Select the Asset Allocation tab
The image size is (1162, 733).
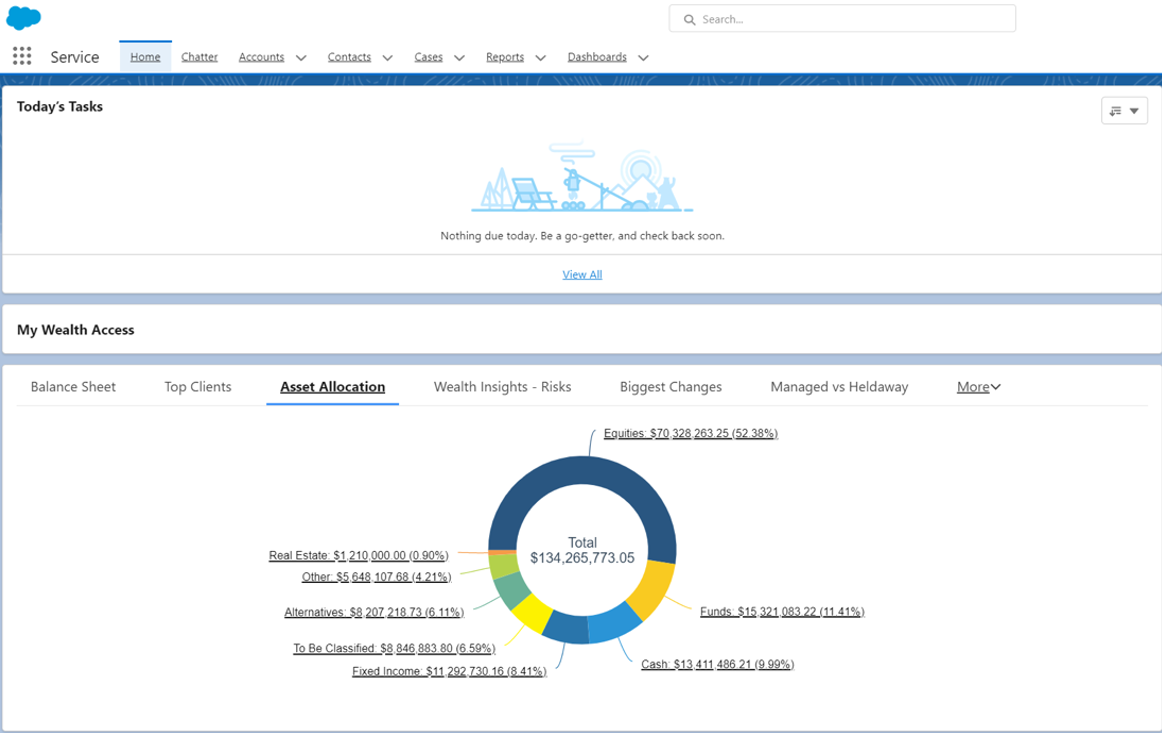(333, 387)
